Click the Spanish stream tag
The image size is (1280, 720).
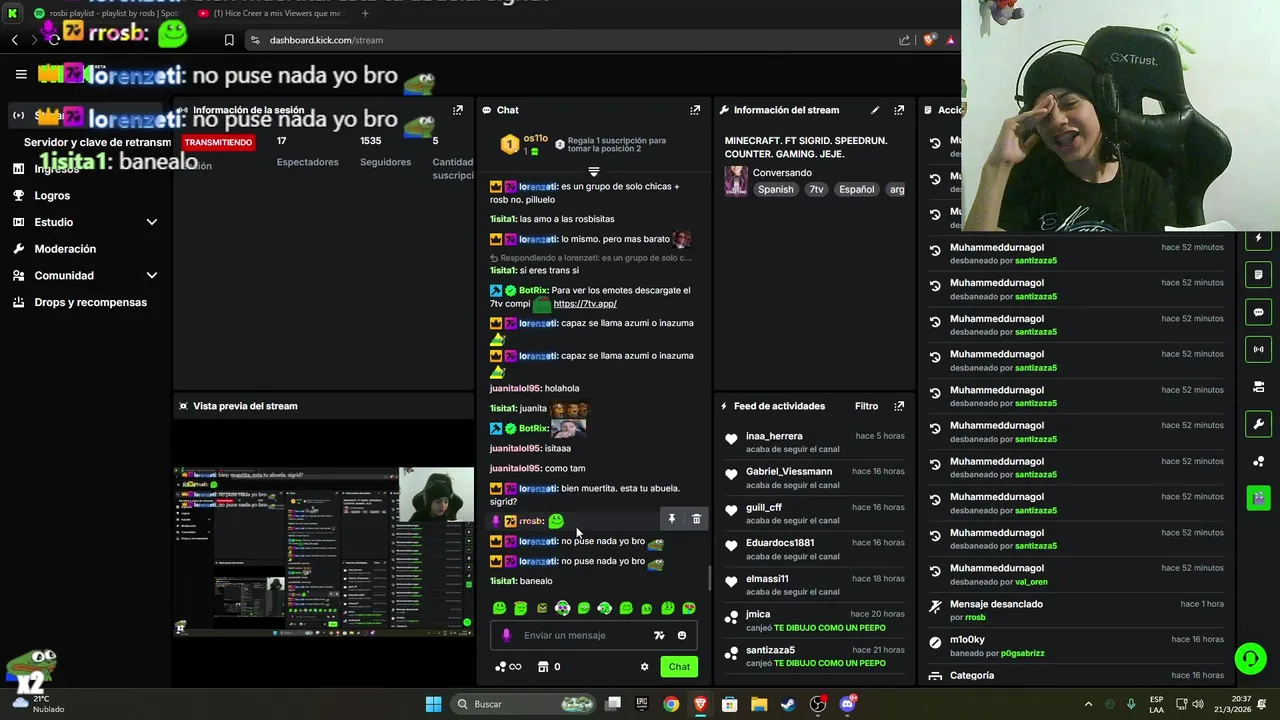coord(775,189)
